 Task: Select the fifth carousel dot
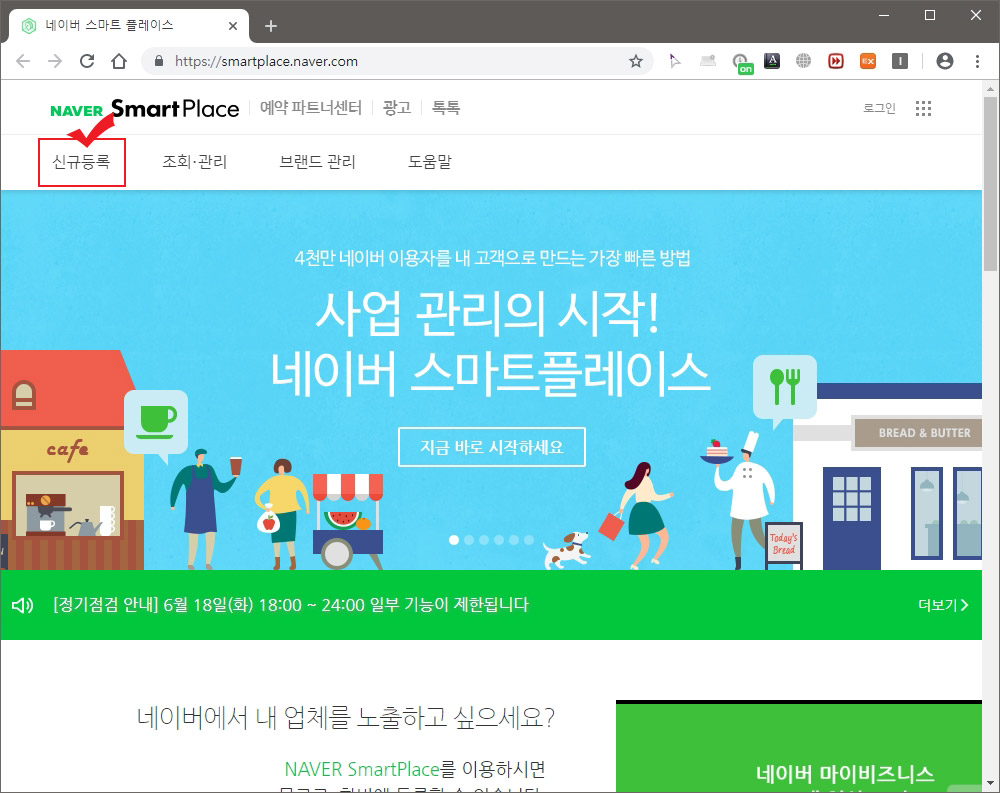coord(514,540)
